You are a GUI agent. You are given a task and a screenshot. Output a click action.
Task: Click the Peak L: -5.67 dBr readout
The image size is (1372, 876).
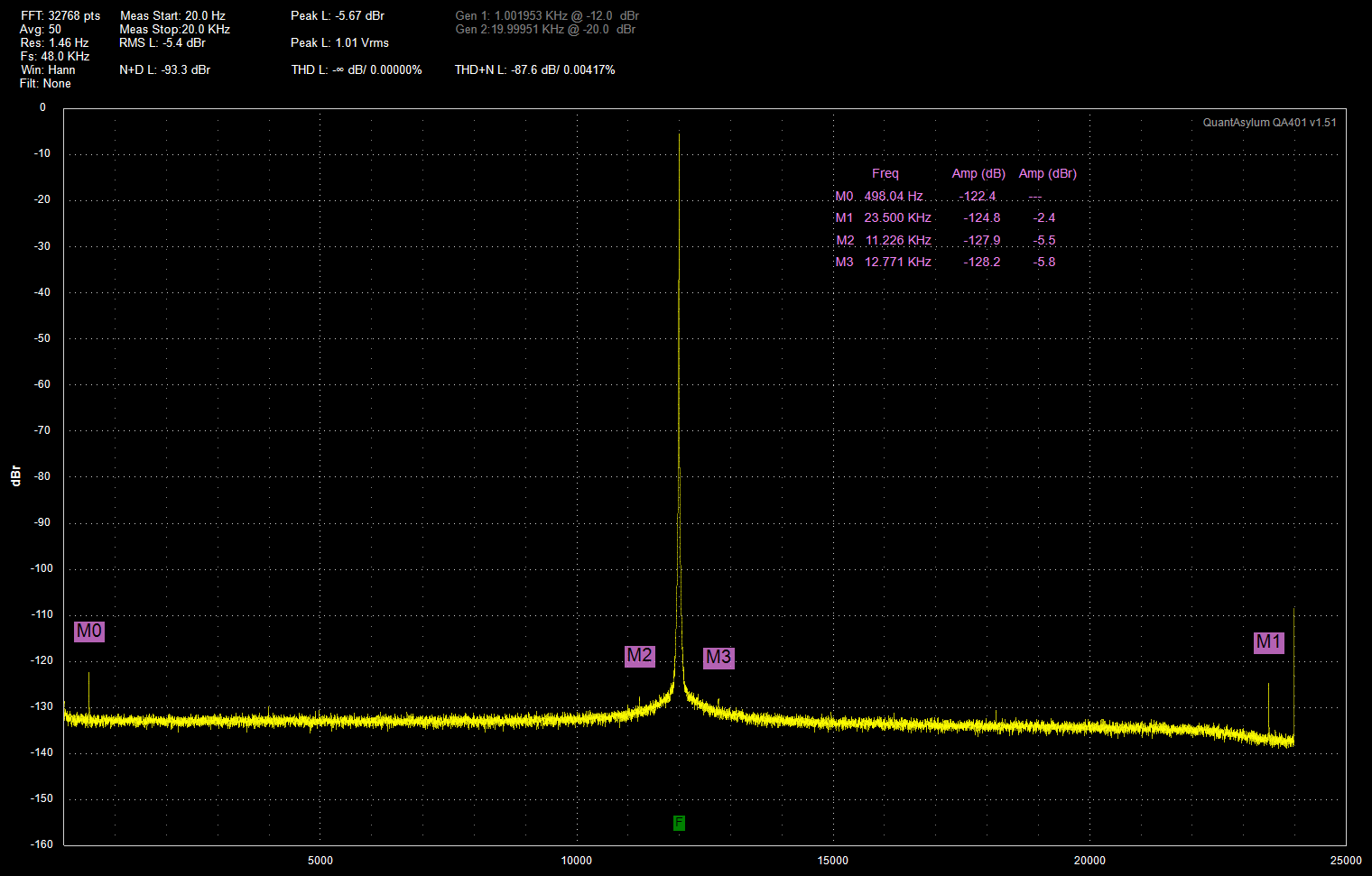tap(338, 15)
